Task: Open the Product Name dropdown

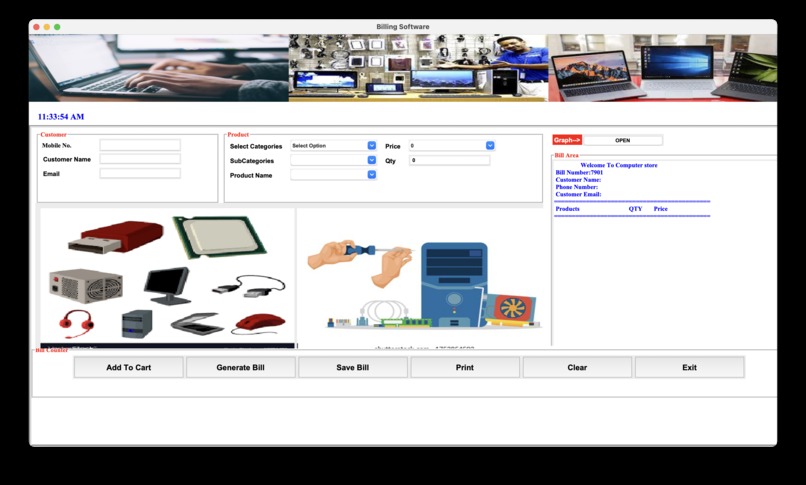Action: tap(334, 175)
